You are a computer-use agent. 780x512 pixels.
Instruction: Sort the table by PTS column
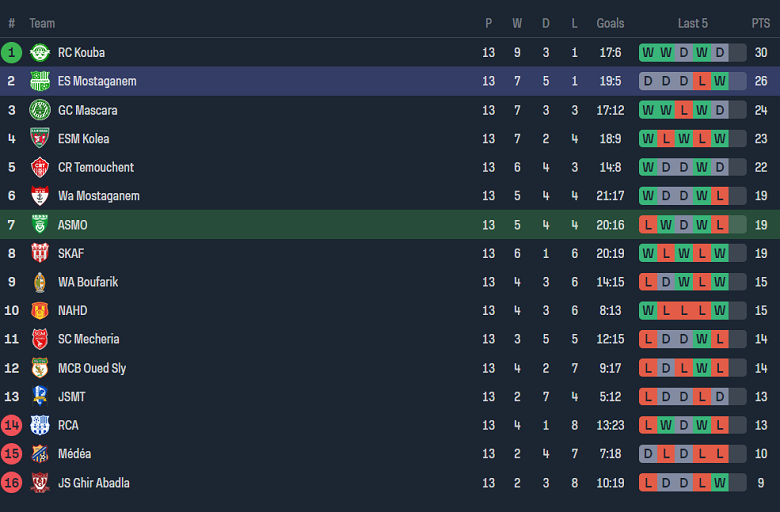(x=761, y=23)
